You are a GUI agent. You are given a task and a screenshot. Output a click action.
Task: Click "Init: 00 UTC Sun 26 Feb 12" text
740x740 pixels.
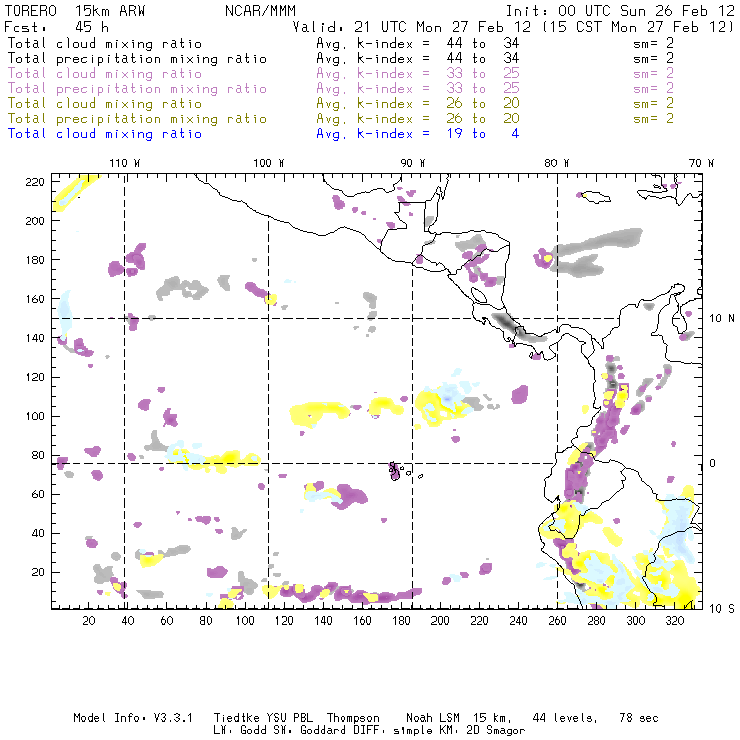coord(620,11)
